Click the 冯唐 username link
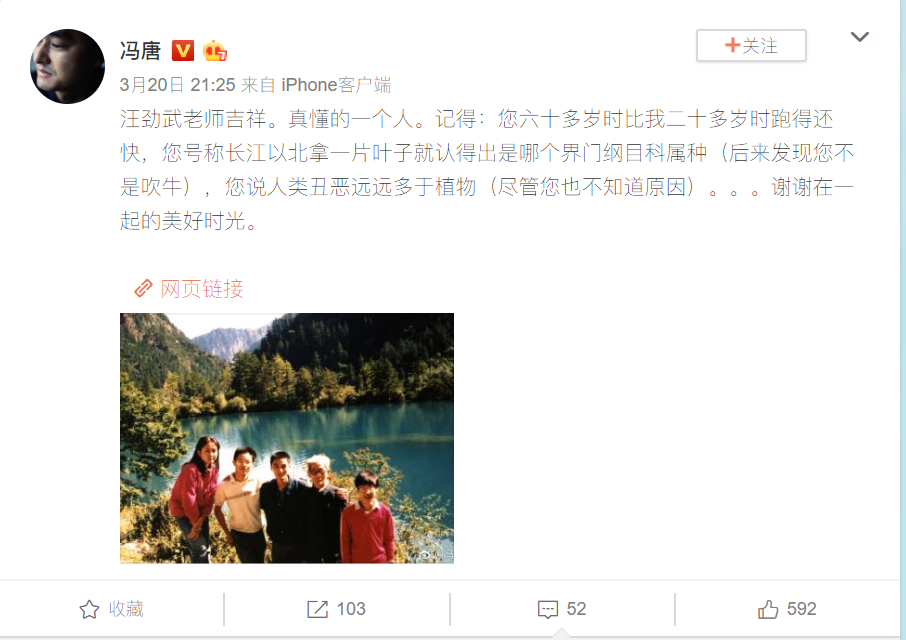Viewport: 906px width, 640px height. [140, 51]
